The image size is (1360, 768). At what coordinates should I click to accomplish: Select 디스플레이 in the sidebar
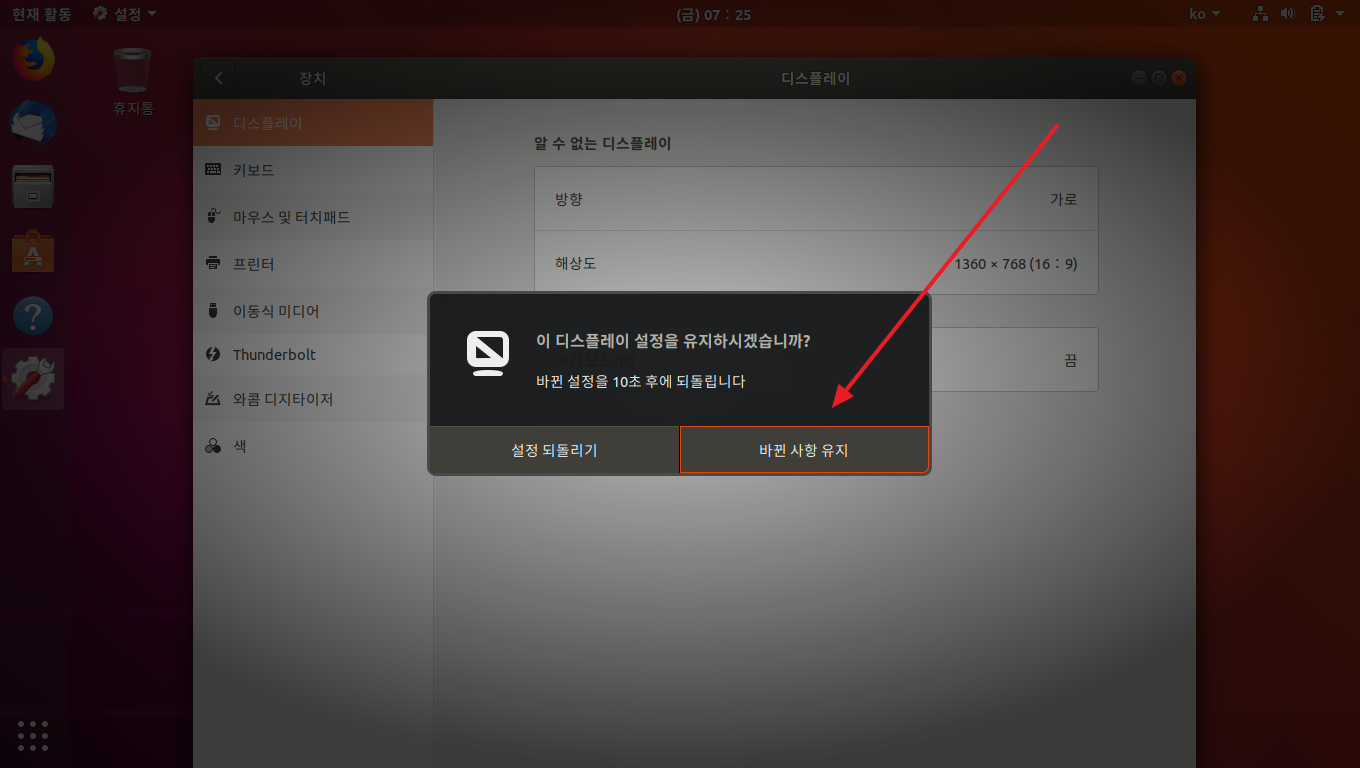[313, 123]
